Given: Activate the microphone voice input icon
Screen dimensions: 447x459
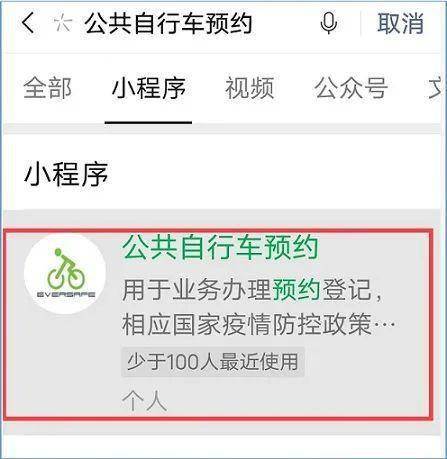Looking at the screenshot, I should pyautogui.click(x=329, y=23).
